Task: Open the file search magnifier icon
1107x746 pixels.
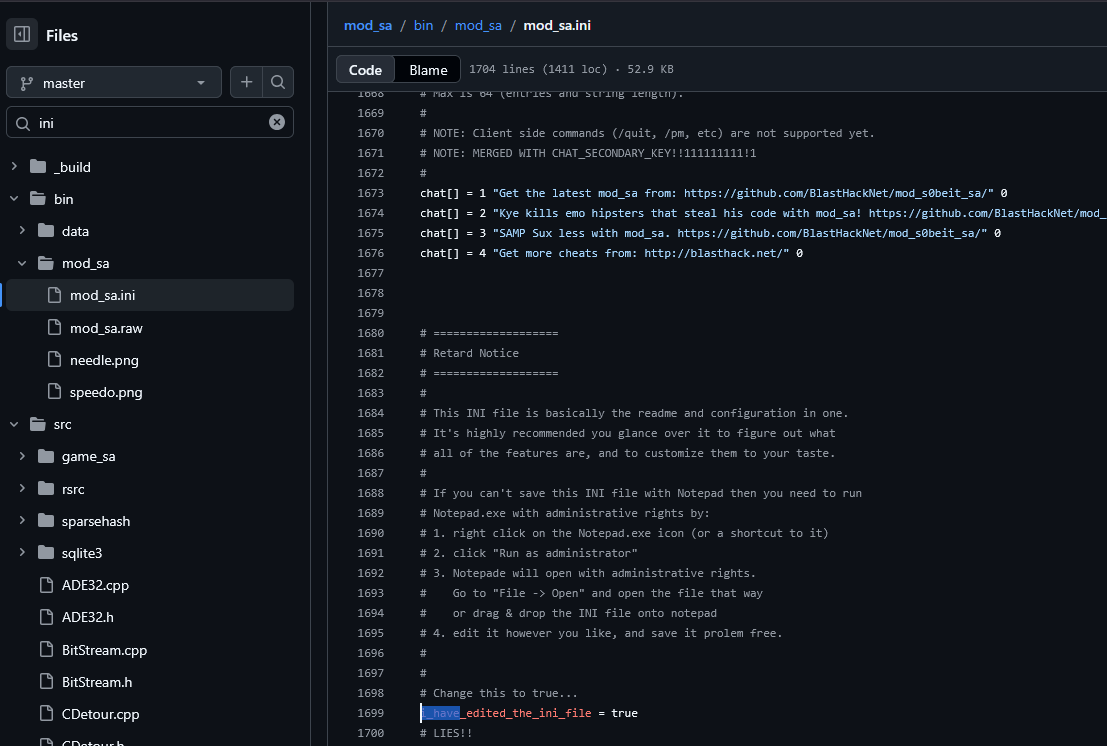Action: [x=278, y=83]
